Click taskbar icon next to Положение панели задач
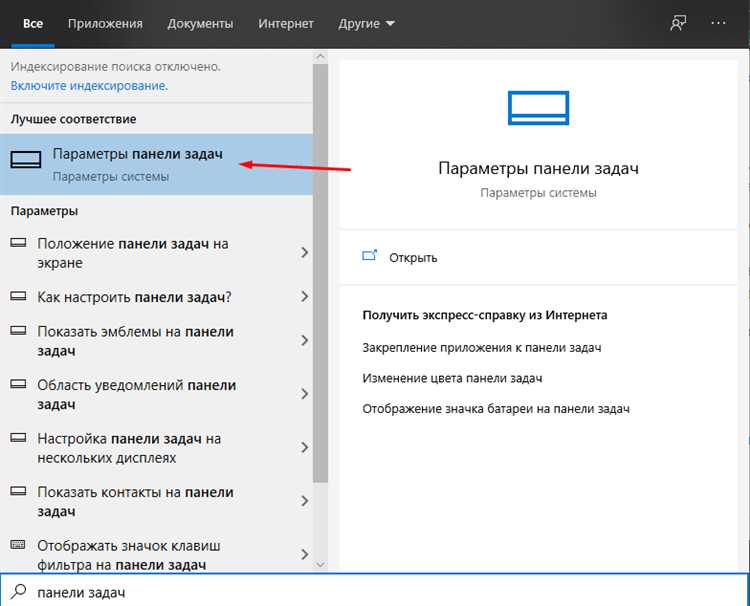The height and width of the screenshot is (606, 750). (18, 244)
